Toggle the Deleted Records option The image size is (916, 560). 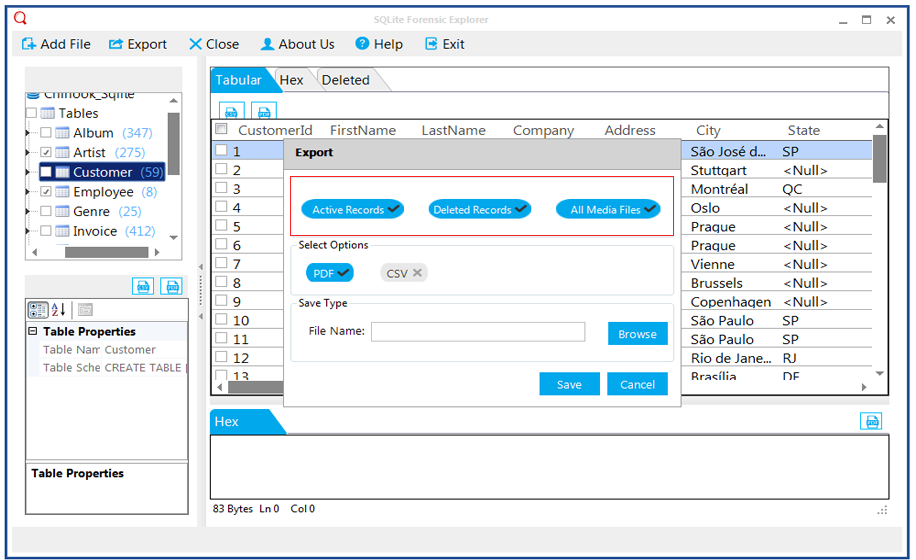pyautogui.click(x=479, y=210)
